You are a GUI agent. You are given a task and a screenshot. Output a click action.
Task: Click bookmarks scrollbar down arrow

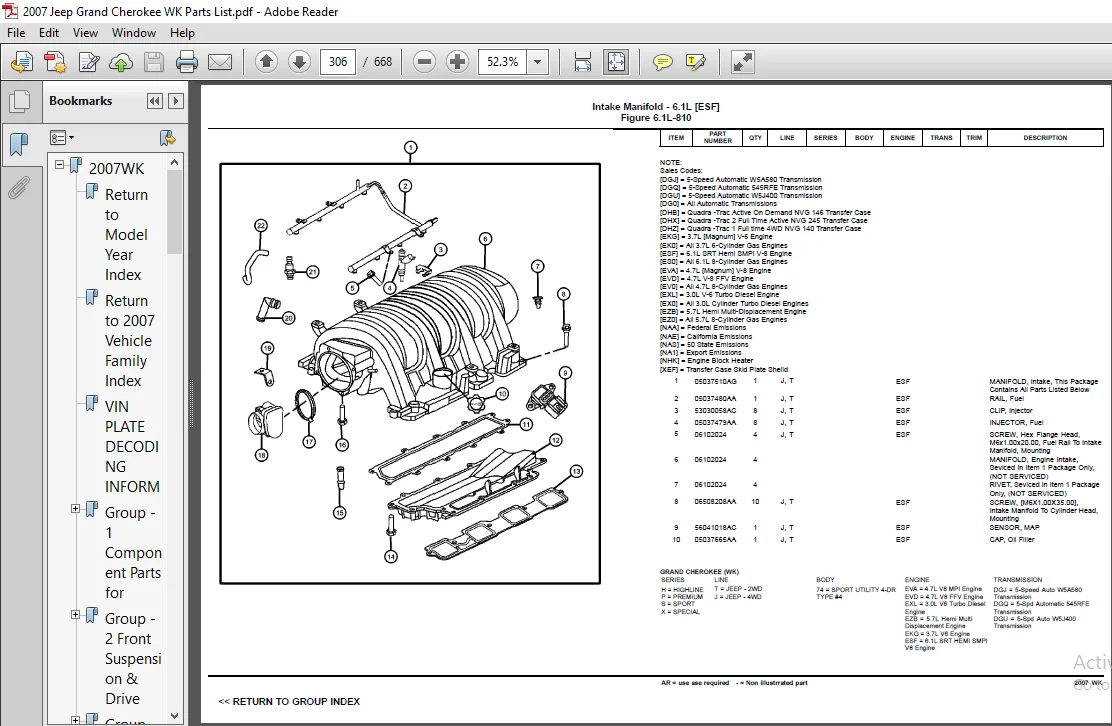click(174, 716)
